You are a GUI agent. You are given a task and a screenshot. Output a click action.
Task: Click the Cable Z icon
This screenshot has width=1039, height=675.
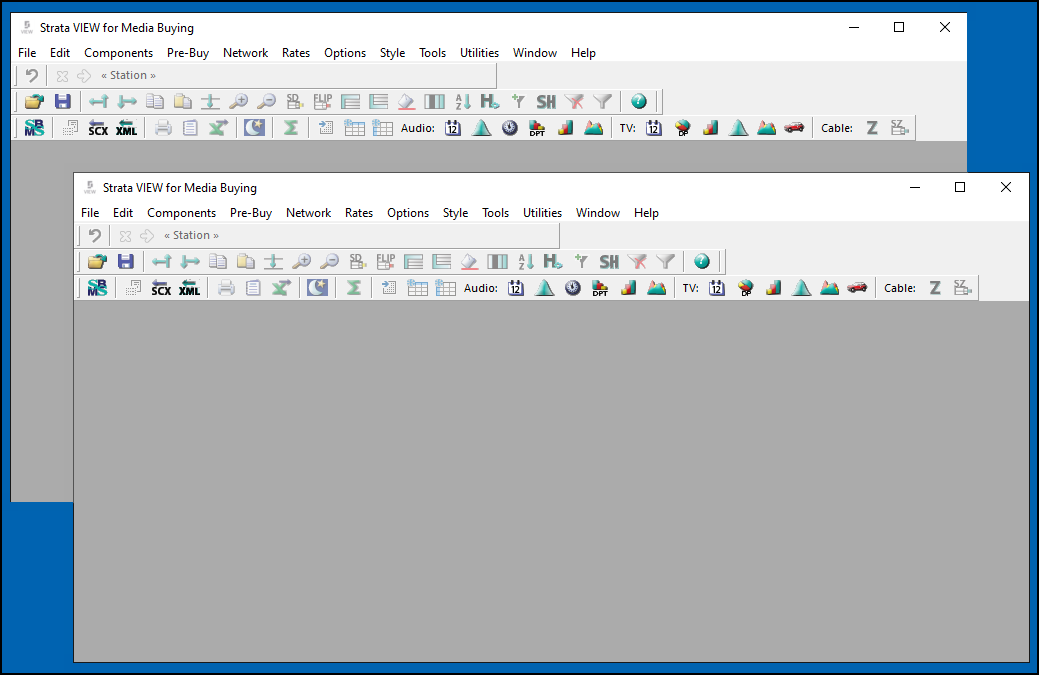click(x=934, y=287)
